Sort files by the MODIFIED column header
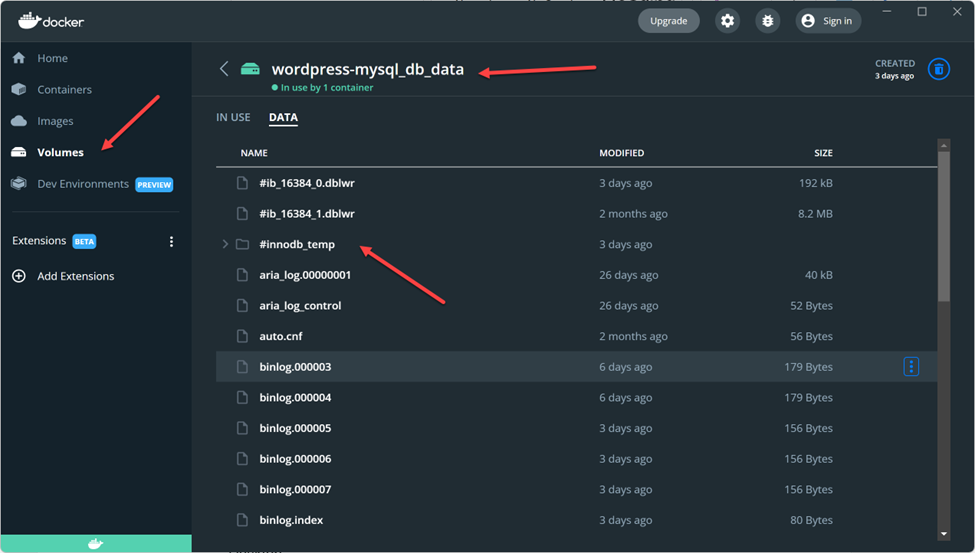The image size is (975, 553). pyautogui.click(x=621, y=153)
